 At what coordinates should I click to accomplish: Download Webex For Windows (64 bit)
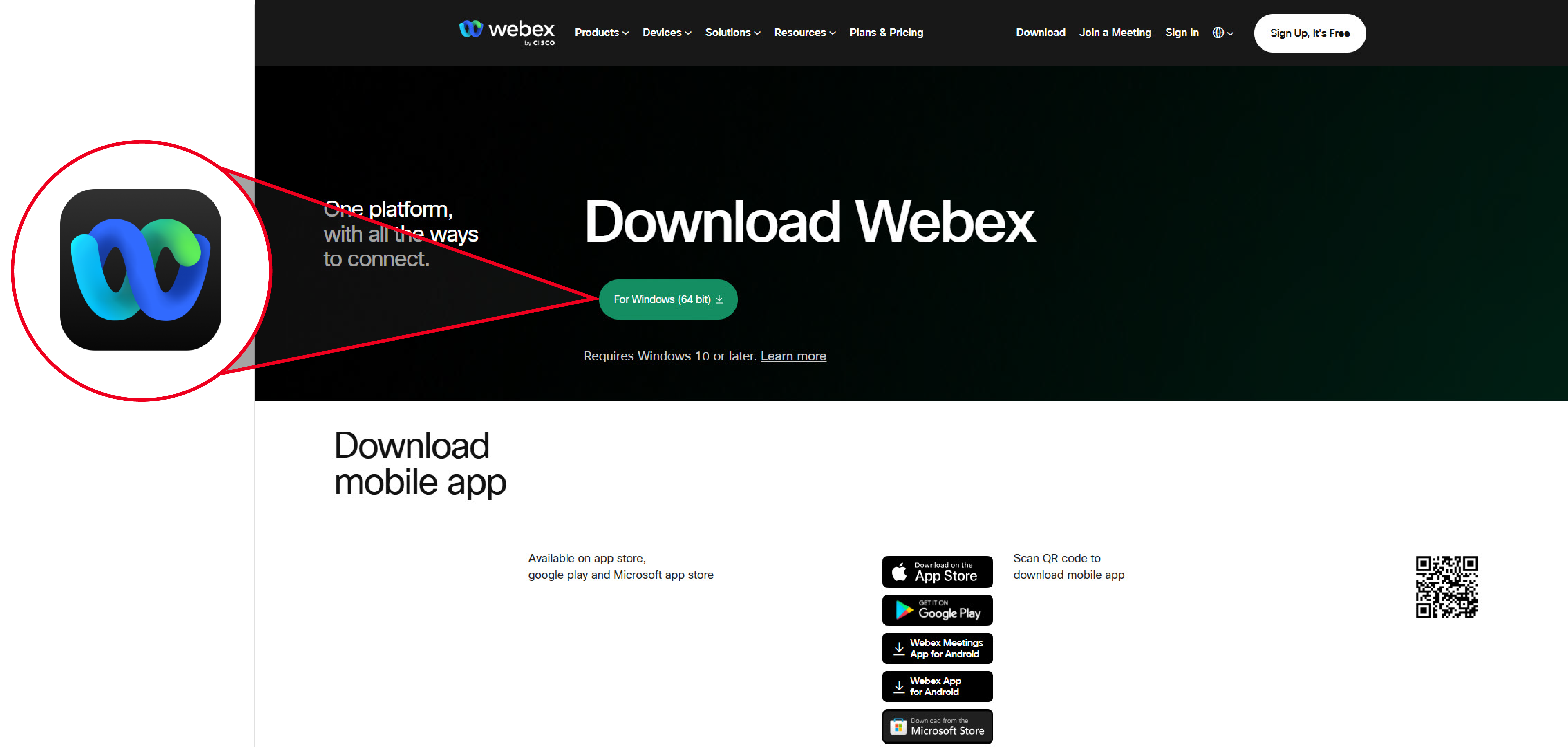pyautogui.click(x=668, y=299)
